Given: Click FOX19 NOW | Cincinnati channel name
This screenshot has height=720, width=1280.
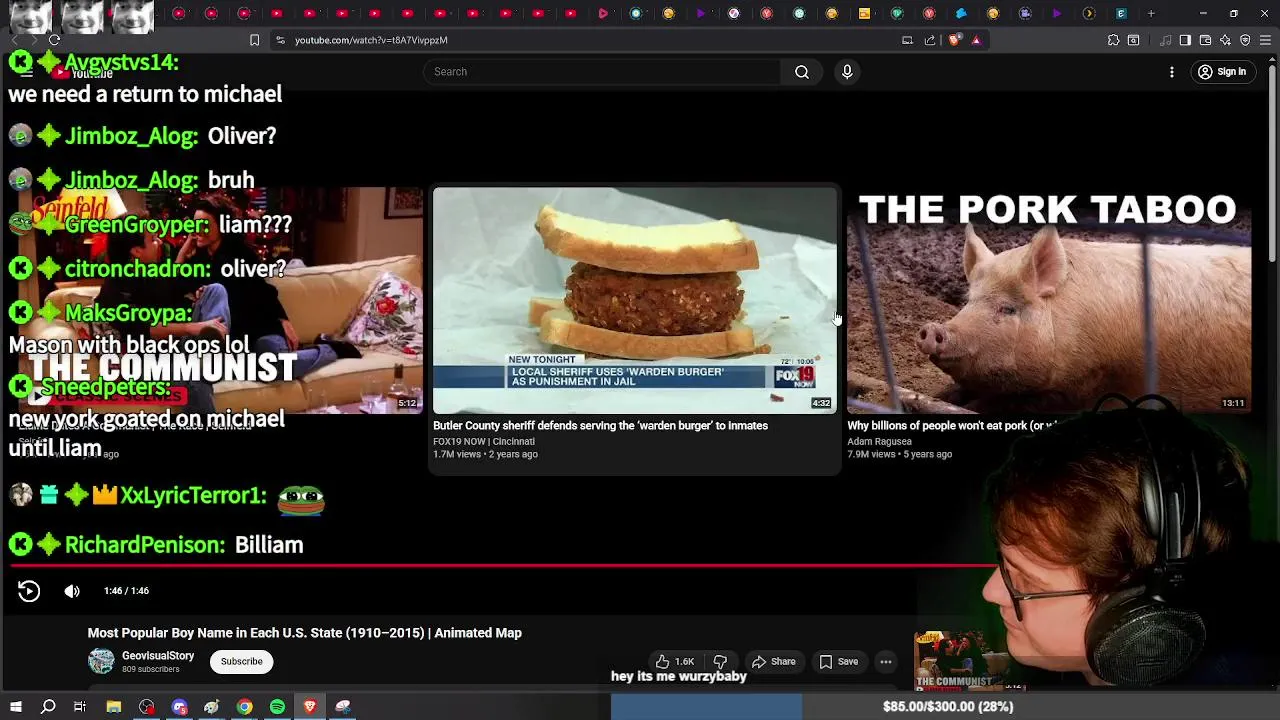Looking at the screenshot, I should point(484,441).
